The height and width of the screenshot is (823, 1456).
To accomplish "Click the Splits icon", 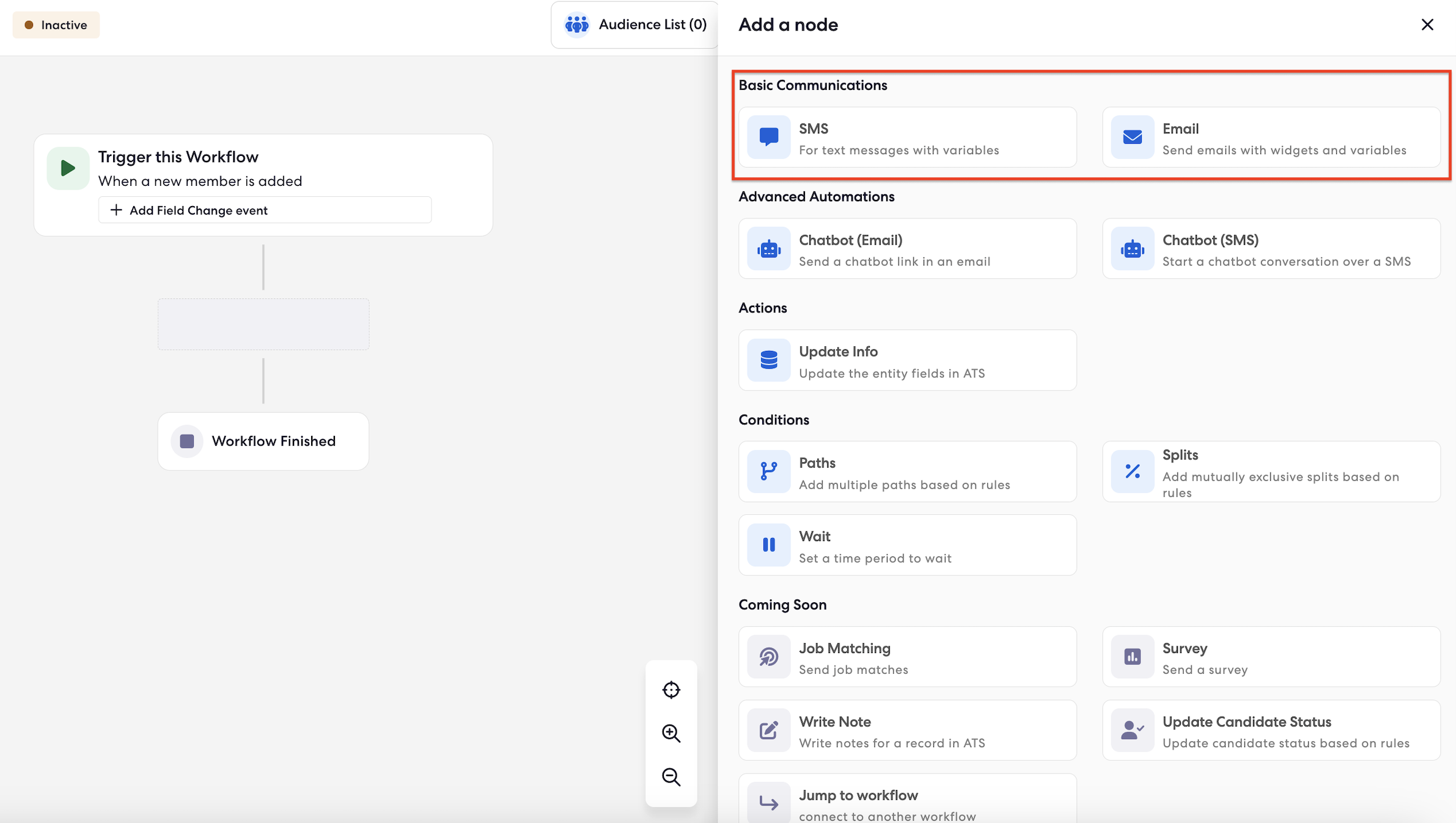I will coord(1131,471).
